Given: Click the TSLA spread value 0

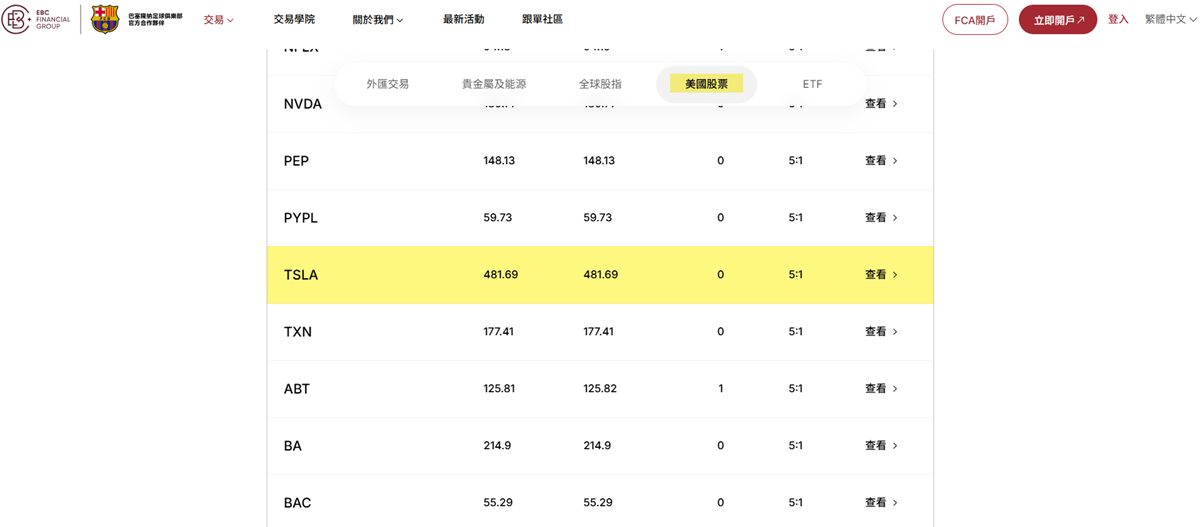Looking at the screenshot, I should point(720,275).
